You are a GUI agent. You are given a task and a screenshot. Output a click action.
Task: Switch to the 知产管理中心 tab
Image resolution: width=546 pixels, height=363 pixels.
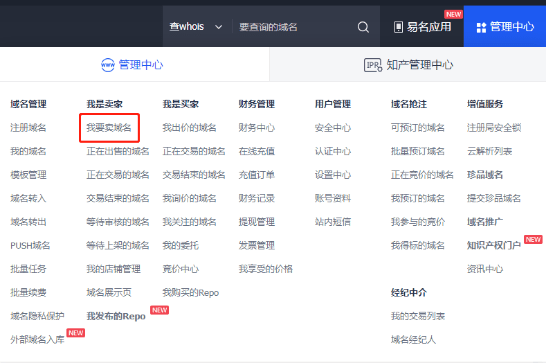click(x=408, y=65)
